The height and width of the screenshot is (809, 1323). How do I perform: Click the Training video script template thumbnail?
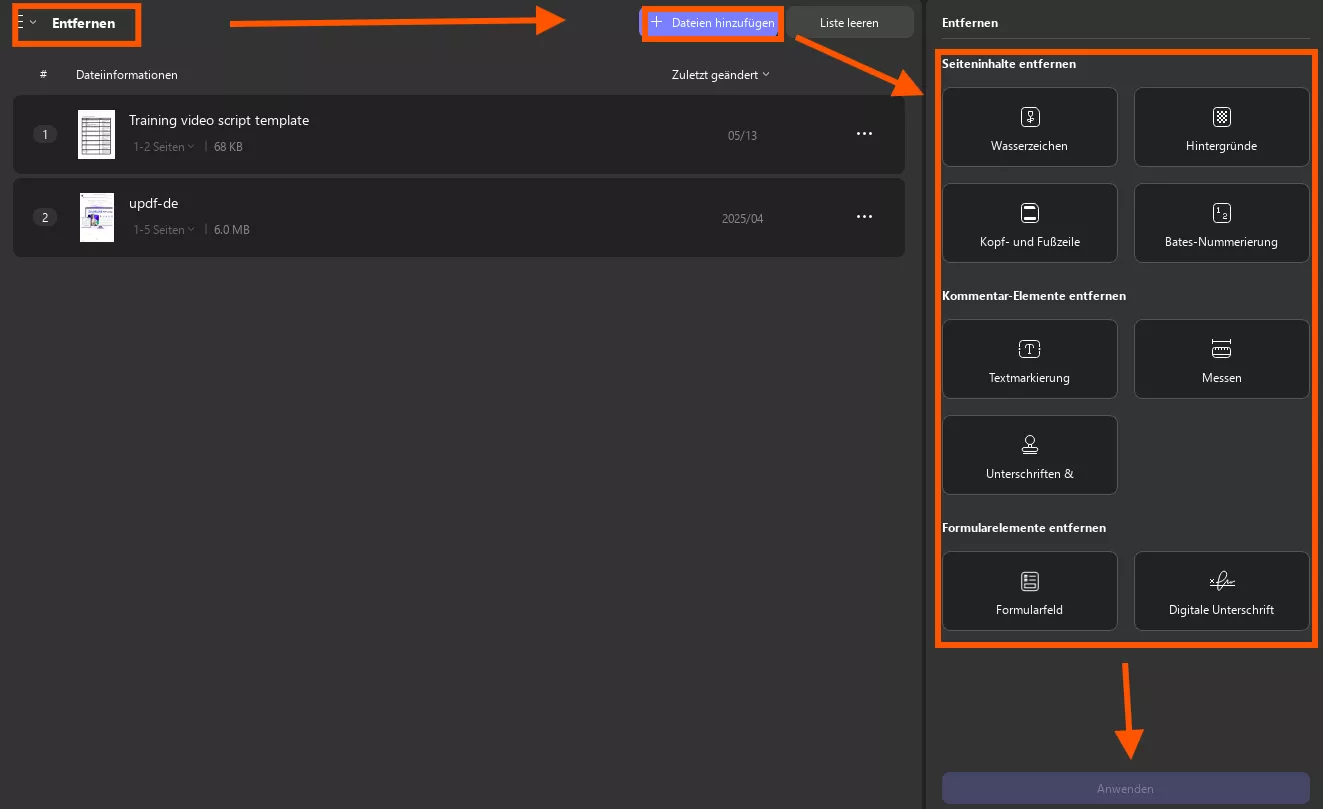tap(97, 134)
